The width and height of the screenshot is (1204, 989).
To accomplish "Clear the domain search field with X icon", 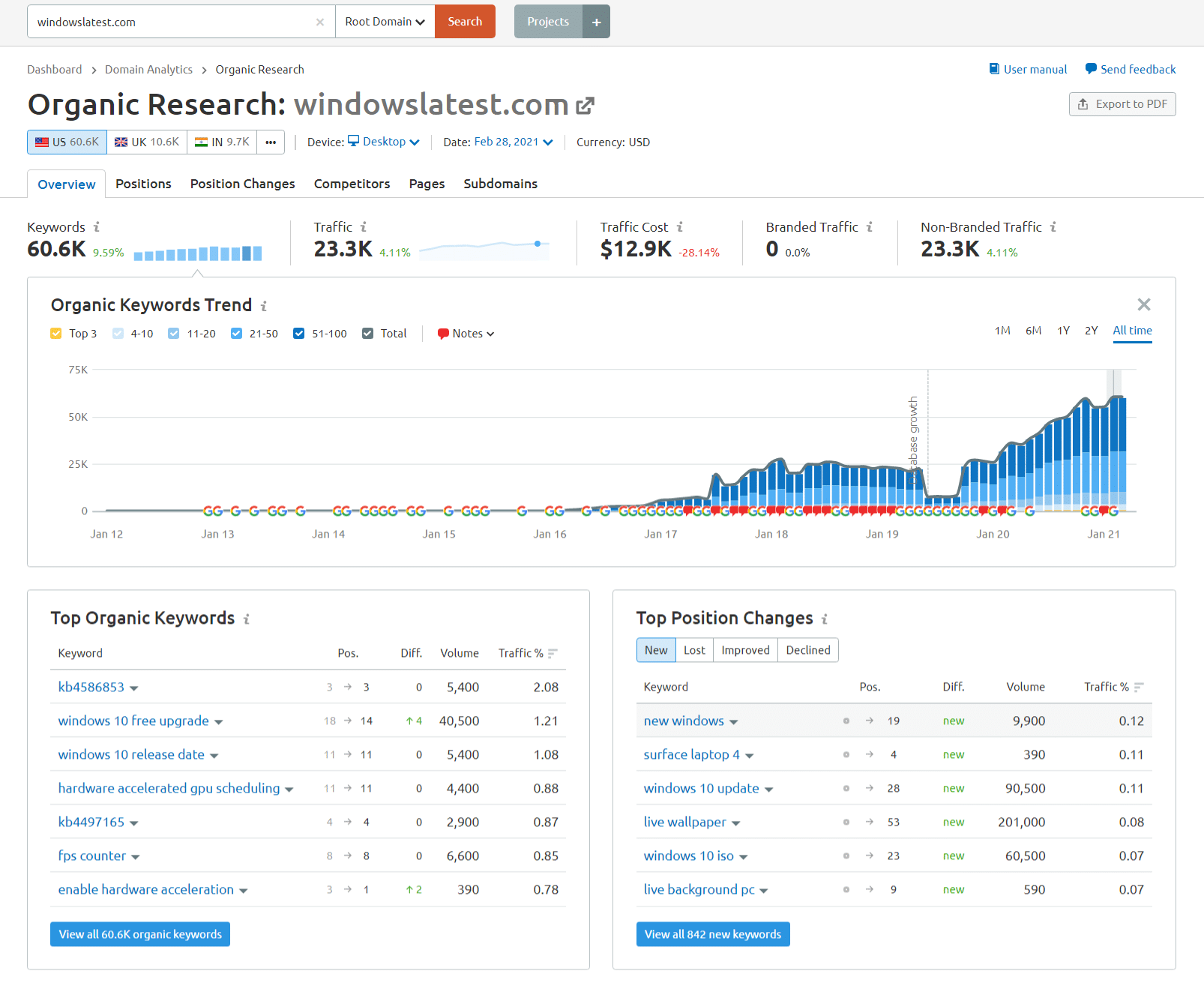I will pyautogui.click(x=320, y=22).
